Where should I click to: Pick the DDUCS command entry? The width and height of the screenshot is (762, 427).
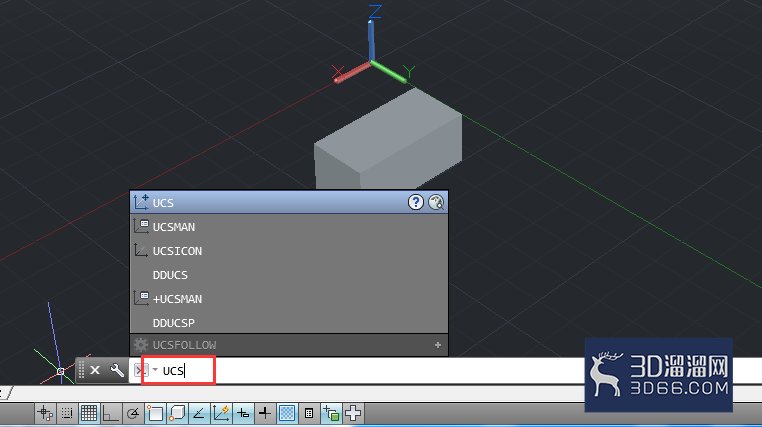pos(289,275)
